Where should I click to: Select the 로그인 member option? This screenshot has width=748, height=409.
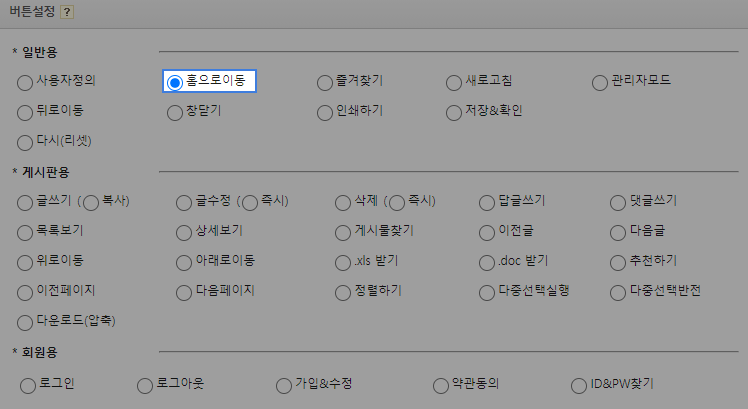click(x=28, y=385)
